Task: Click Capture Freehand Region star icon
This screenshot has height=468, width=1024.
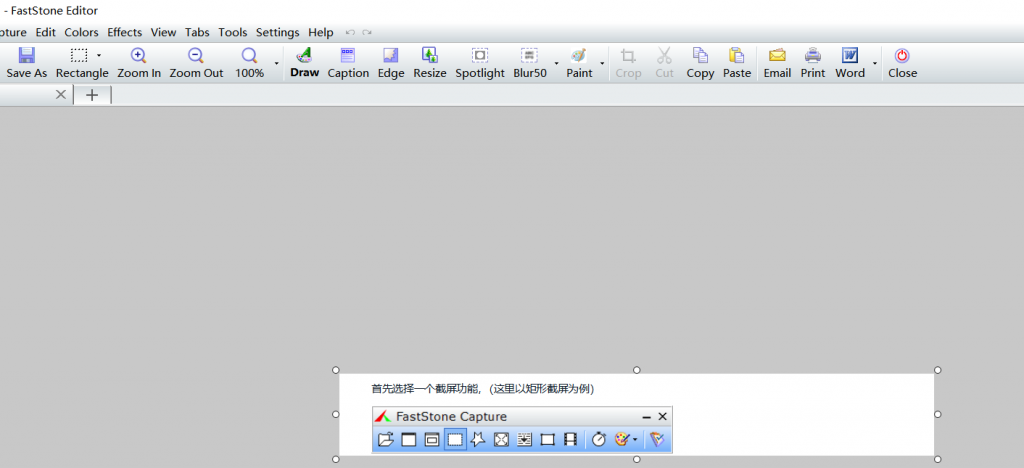Action: coord(478,440)
